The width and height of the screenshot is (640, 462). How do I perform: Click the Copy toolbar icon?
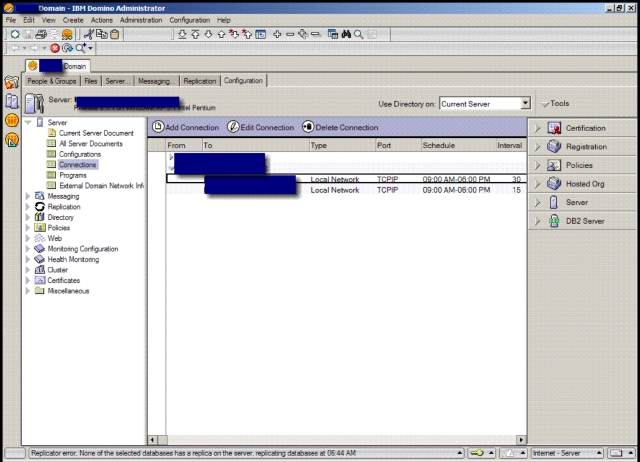[102, 34]
